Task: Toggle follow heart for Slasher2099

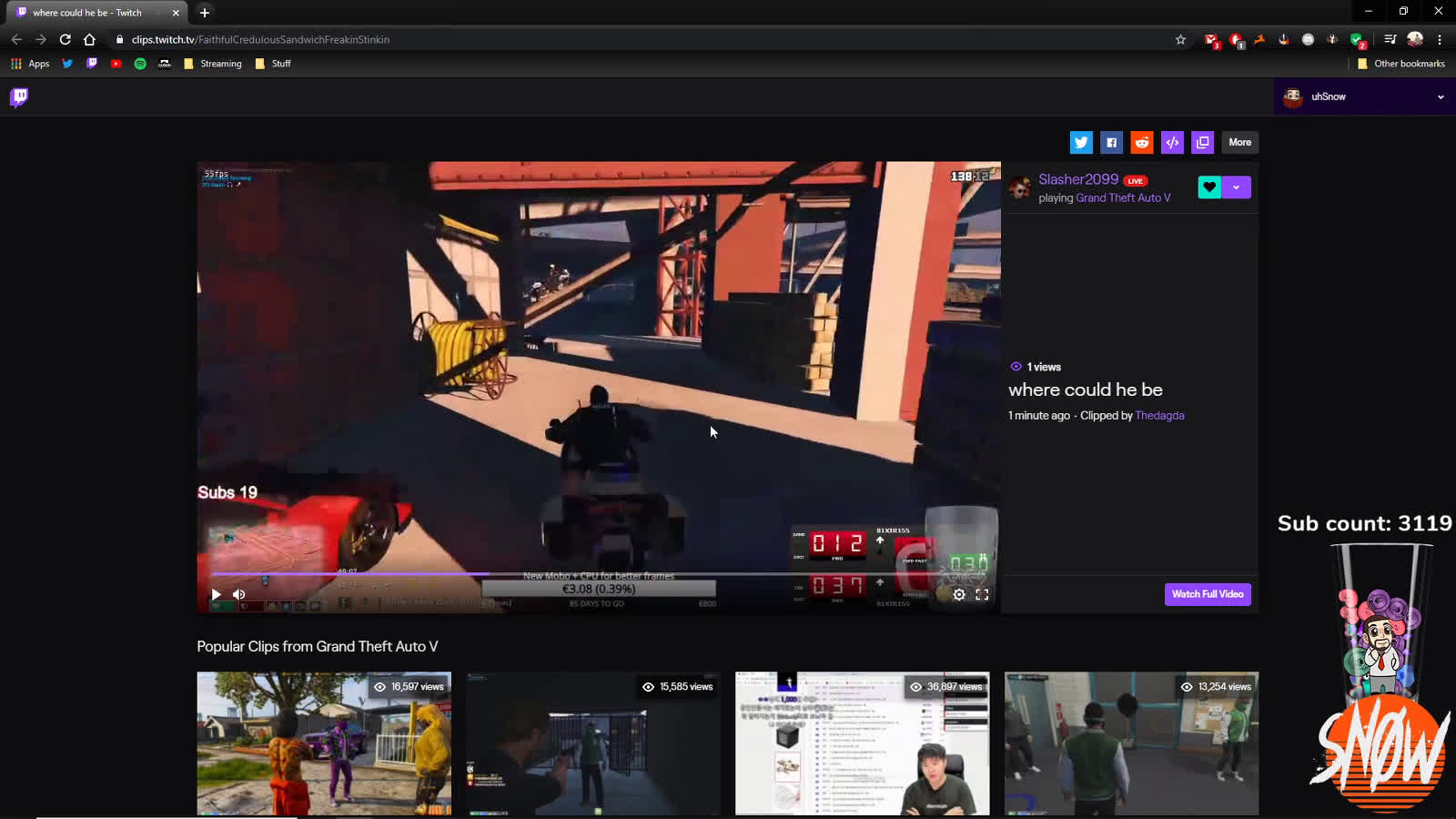Action: [1209, 187]
